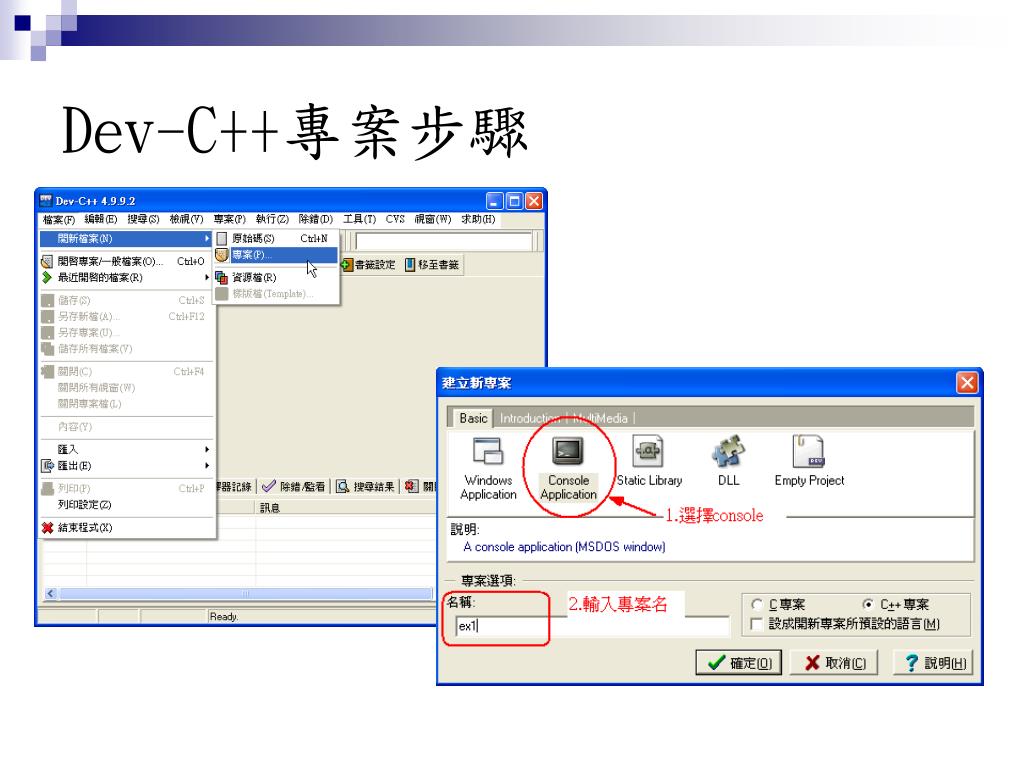The height and width of the screenshot is (768, 1024).
Task: Pick the Empty Project icon
Action: 808,451
